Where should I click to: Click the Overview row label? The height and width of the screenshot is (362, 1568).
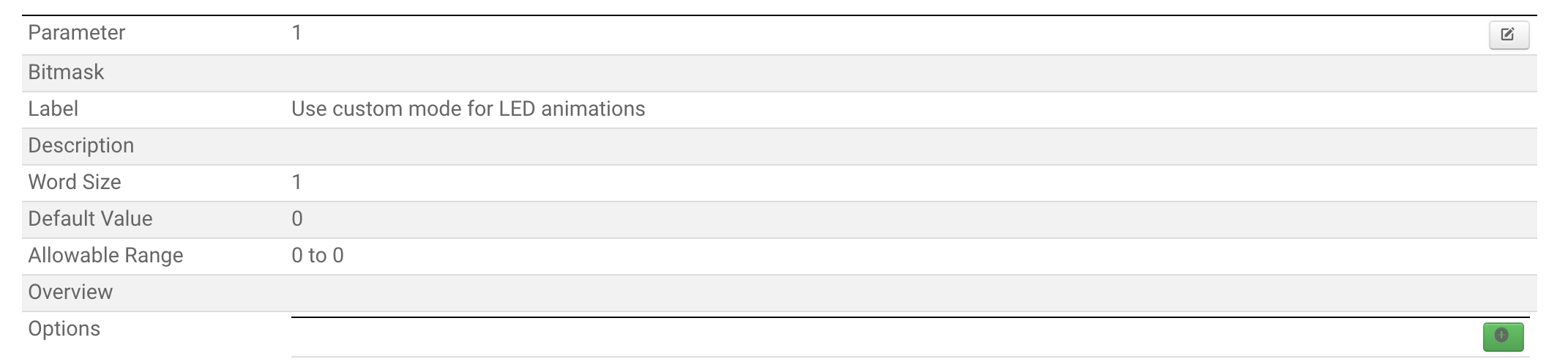click(70, 292)
